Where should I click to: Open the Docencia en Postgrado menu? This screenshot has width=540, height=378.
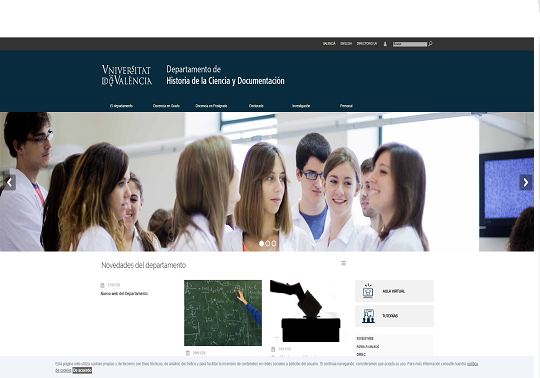[x=211, y=106]
